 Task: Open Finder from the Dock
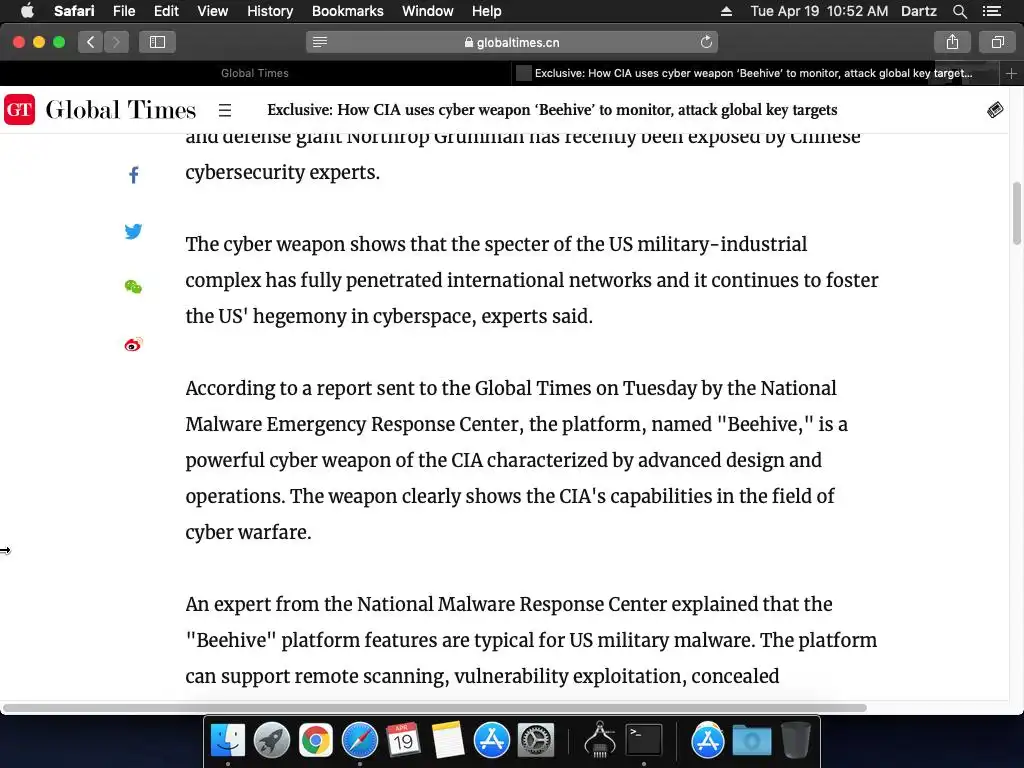[228, 741]
